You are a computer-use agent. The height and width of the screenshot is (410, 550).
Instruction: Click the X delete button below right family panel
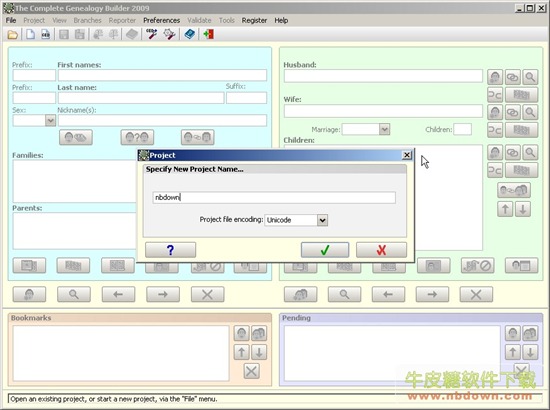tap(476, 294)
